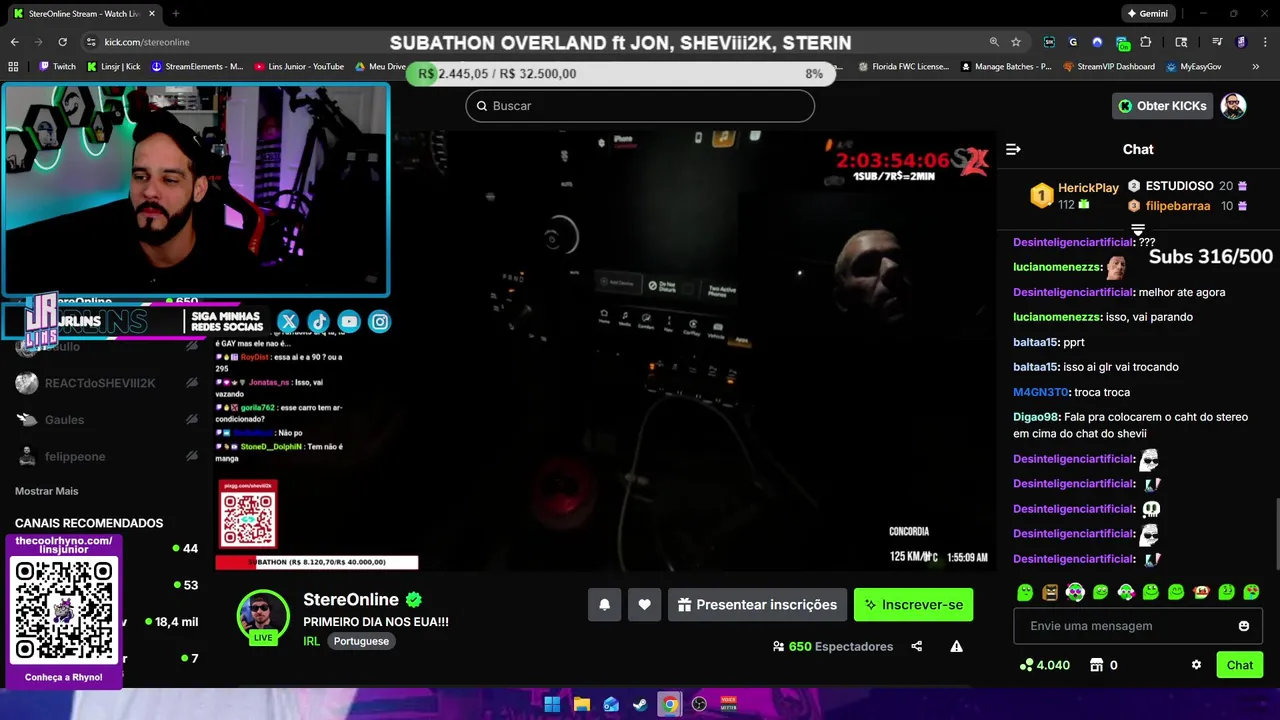Open Steam from taskbar

[x=640, y=704]
